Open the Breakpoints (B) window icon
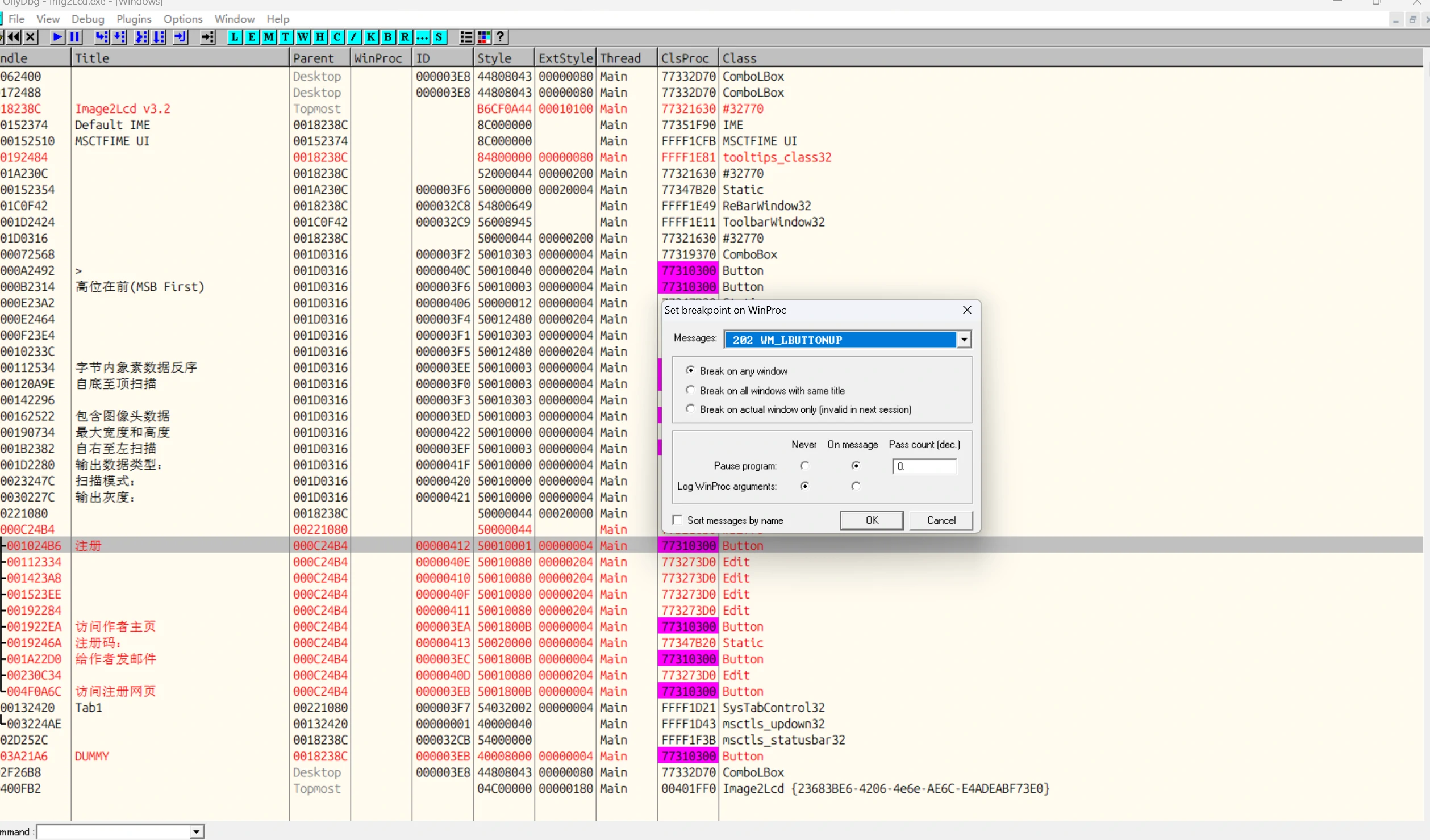This screenshot has width=1430, height=840. [387, 37]
